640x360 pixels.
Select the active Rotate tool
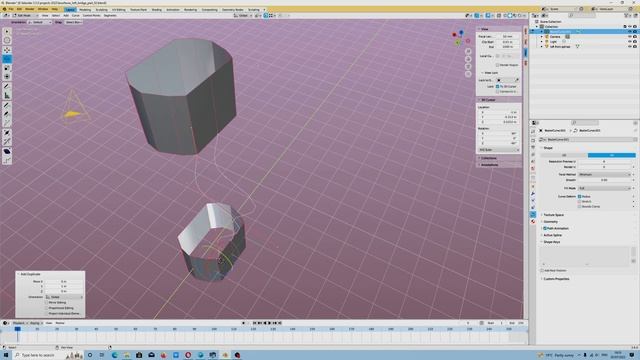(x=7, y=59)
